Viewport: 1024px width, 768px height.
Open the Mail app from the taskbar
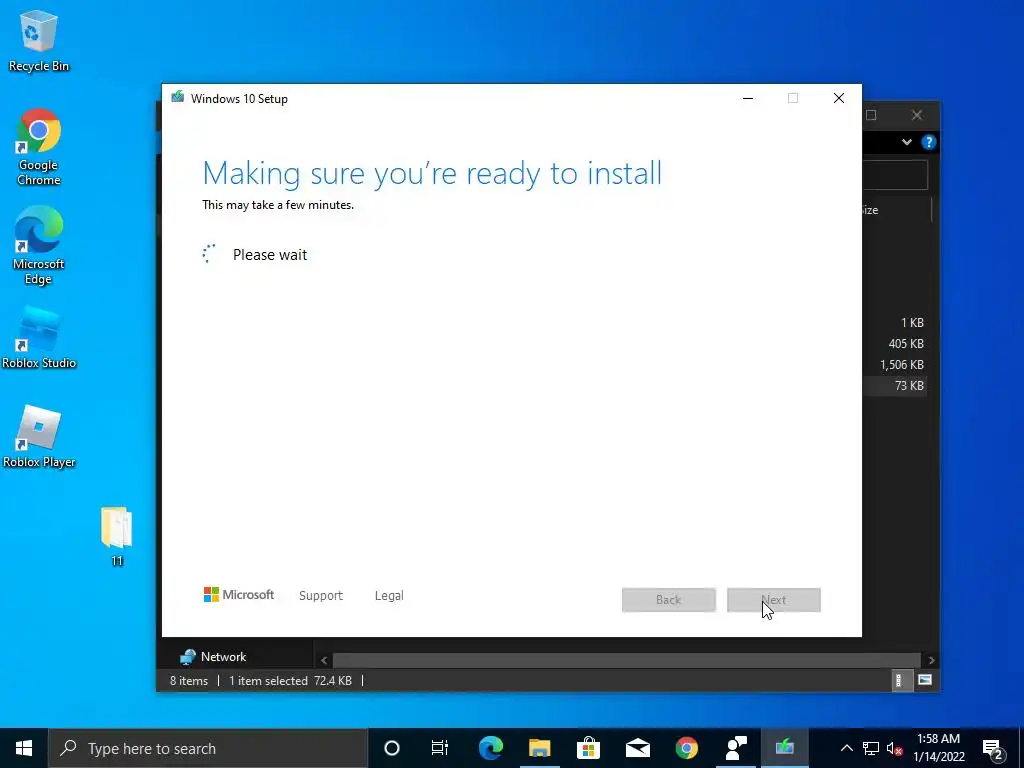(637, 748)
